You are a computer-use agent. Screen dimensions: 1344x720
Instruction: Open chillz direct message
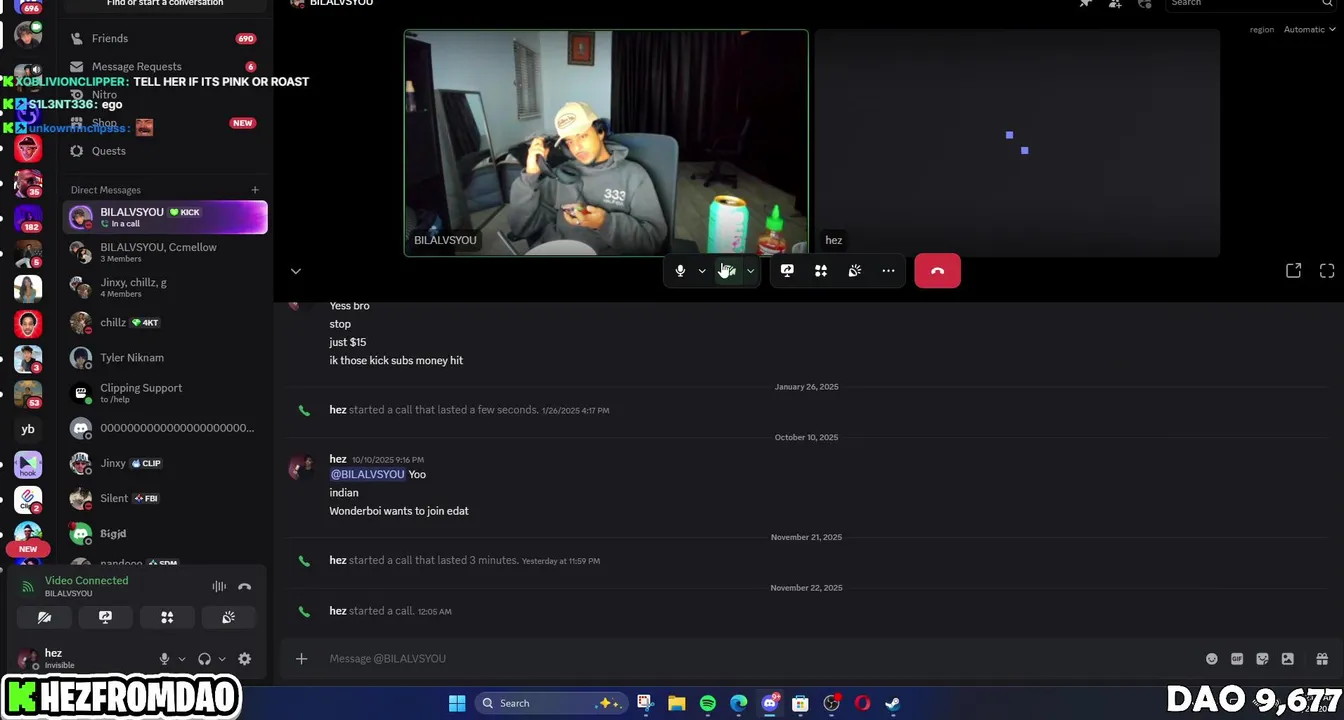point(165,322)
